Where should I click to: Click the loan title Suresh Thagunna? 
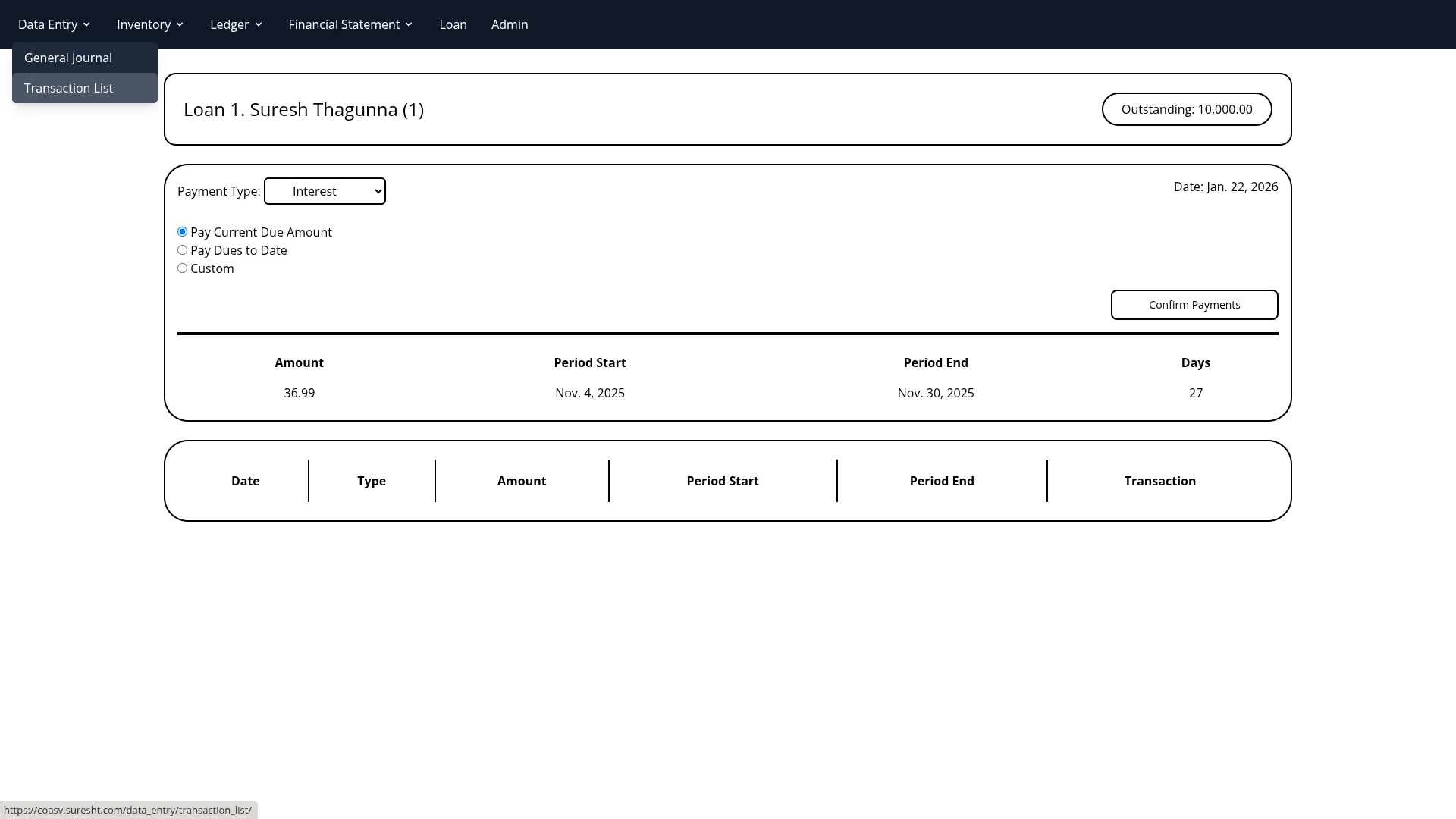coord(303,109)
